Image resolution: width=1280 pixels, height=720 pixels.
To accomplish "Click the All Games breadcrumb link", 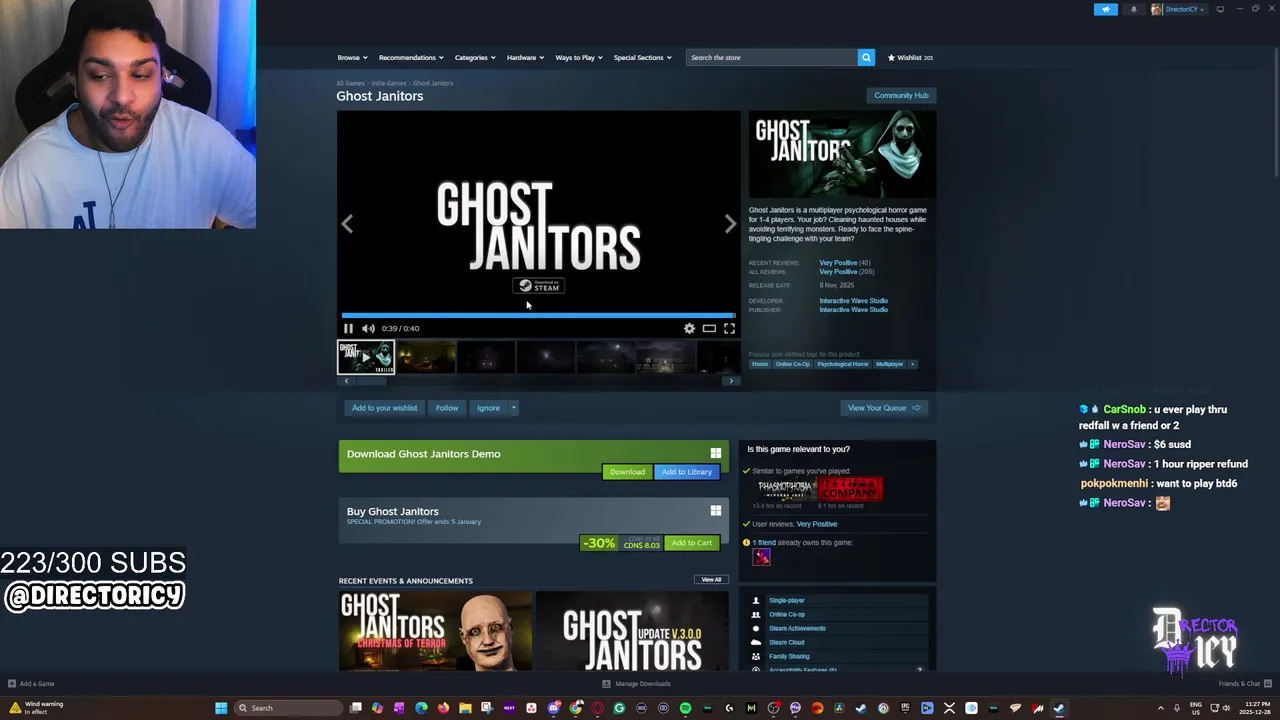I will pos(350,83).
